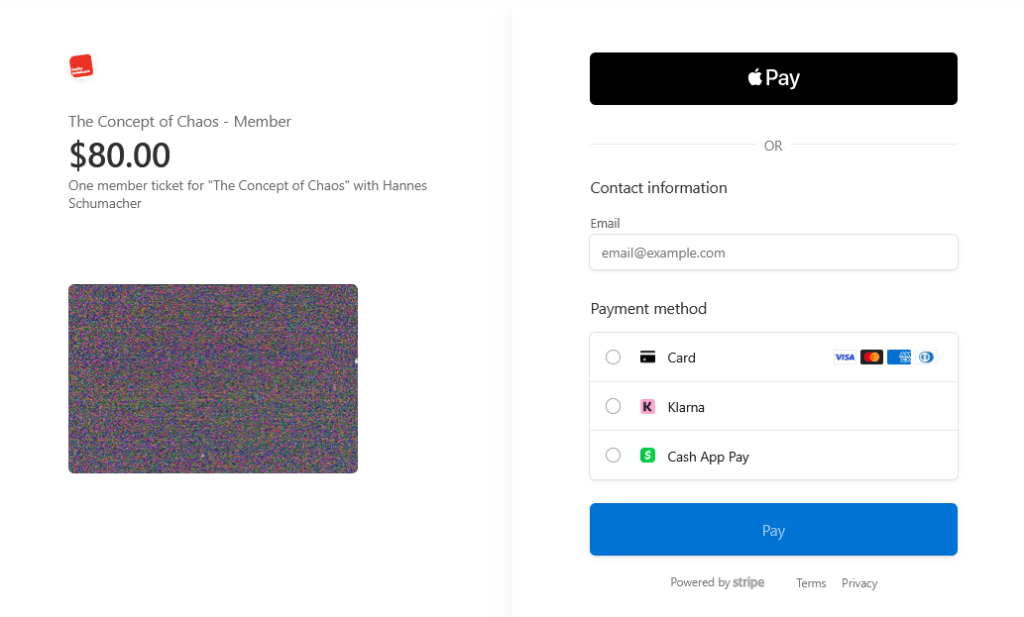Image resolution: width=1024 pixels, height=617 pixels.
Task: Click the Mastercard brand icon
Action: (x=872, y=357)
